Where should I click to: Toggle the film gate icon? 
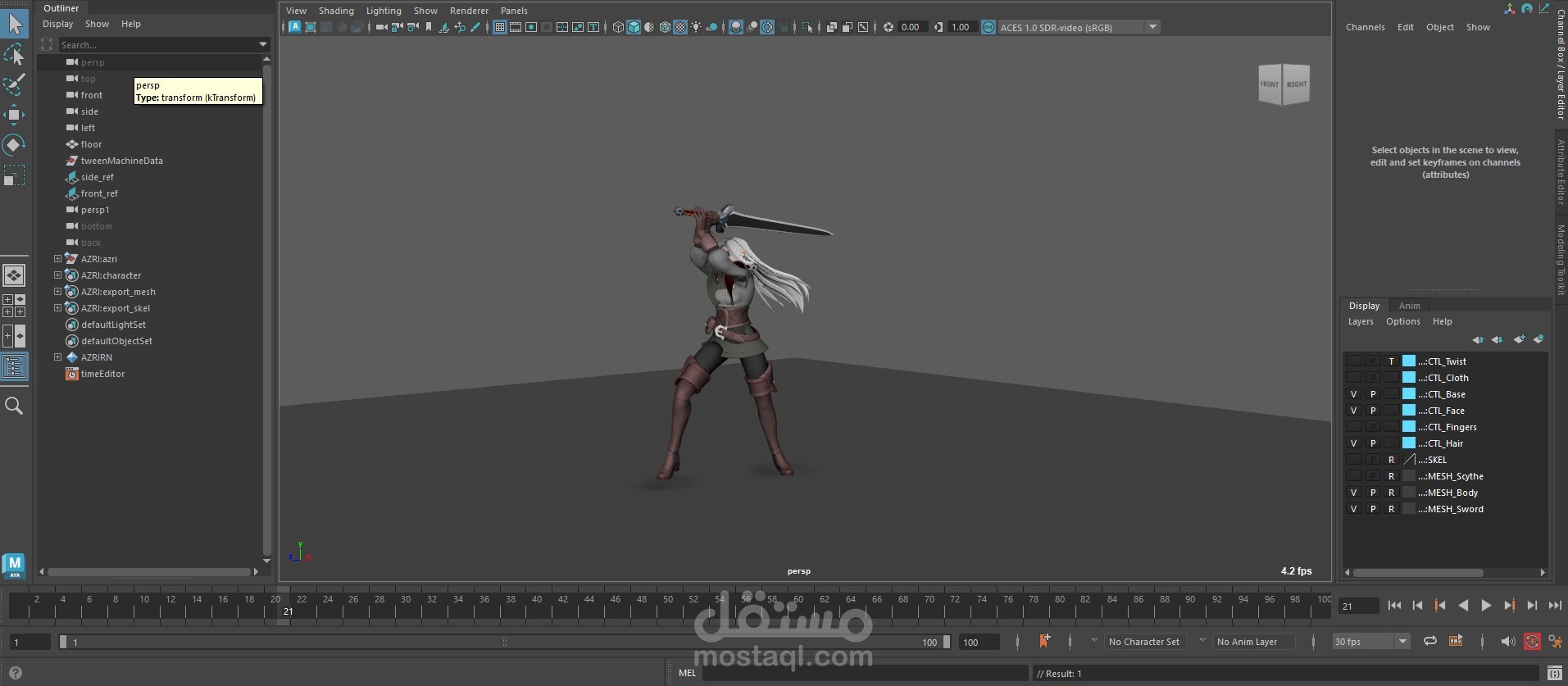516,27
